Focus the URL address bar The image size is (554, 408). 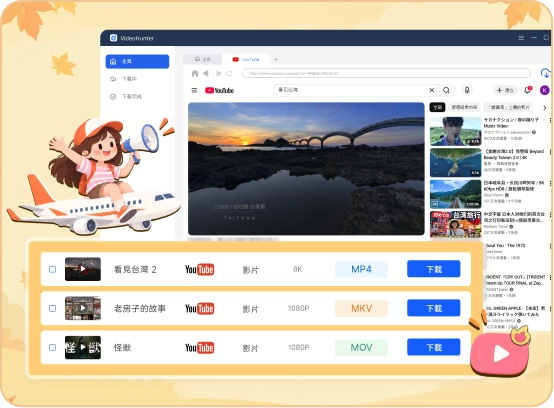[x=386, y=73]
